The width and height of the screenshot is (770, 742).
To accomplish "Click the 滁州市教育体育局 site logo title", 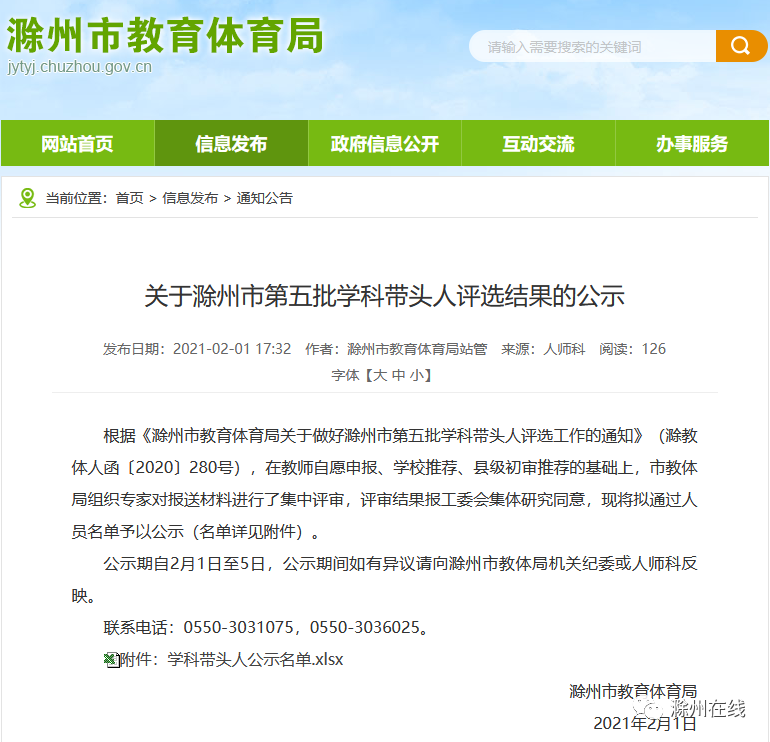I will click(165, 35).
